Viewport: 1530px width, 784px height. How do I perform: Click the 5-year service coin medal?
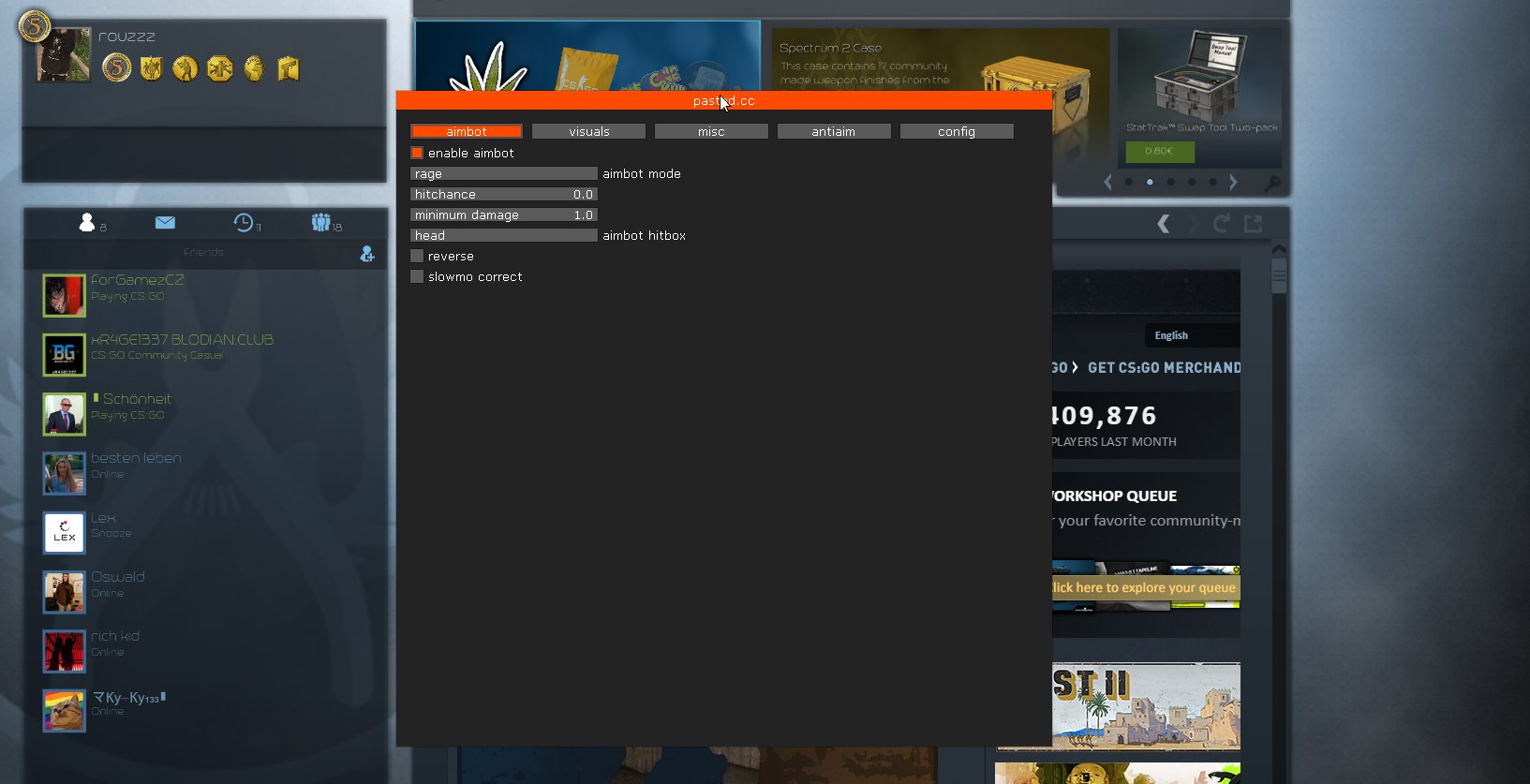[x=117, y=67]
